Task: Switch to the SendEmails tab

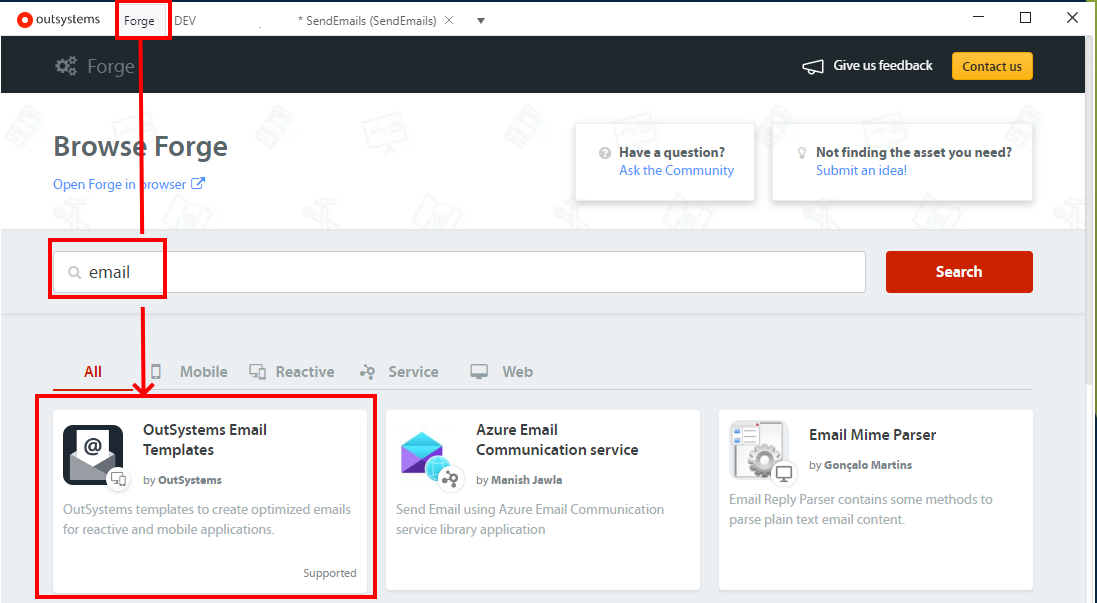Action: click(x=367, y=20)
